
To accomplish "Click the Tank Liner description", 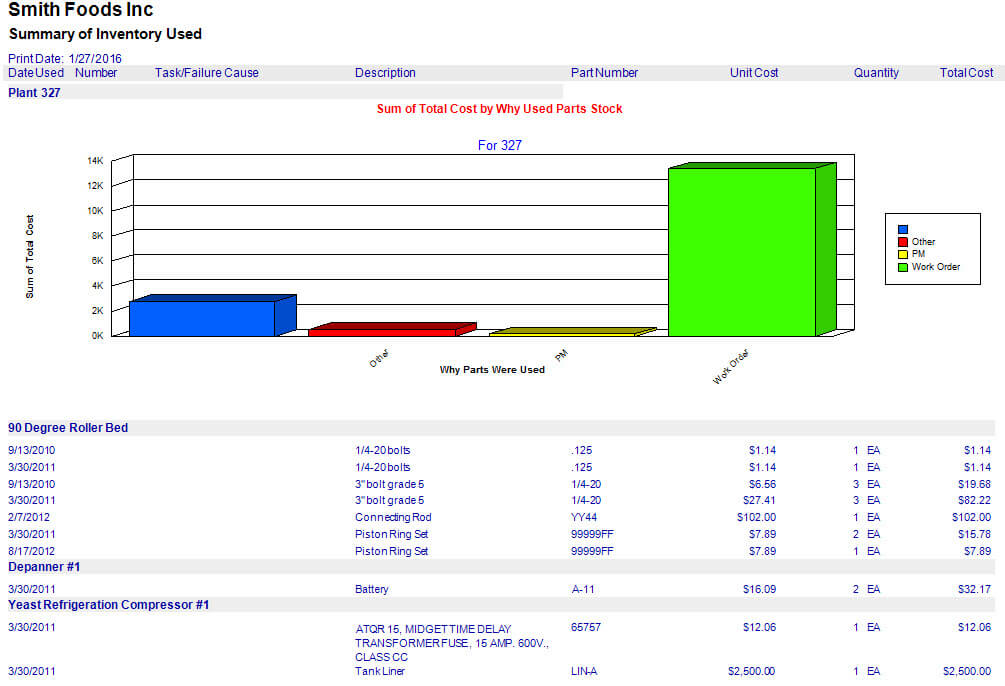I will tap(380, 671).
